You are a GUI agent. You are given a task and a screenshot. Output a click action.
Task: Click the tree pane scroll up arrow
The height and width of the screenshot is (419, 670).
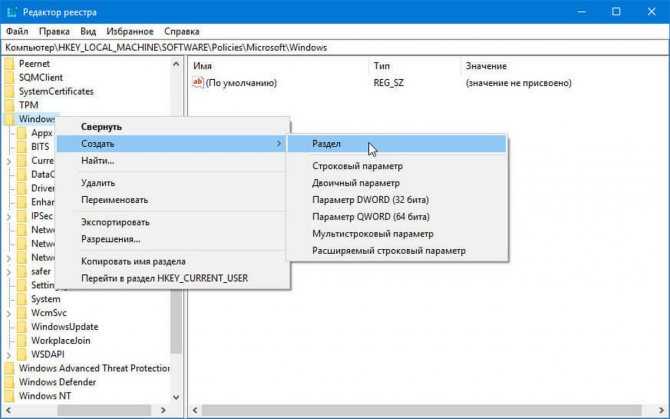(176, 64)
